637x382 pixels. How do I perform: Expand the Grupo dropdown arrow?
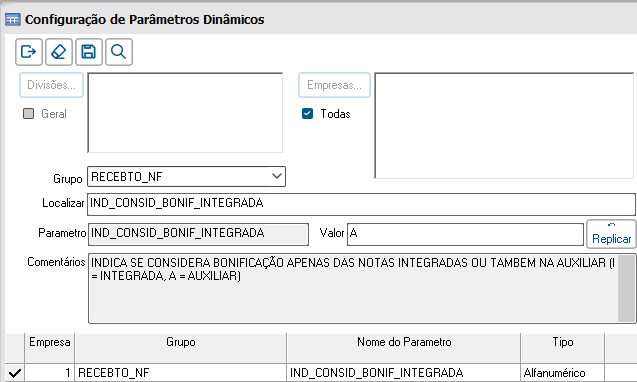click(277, 176)
